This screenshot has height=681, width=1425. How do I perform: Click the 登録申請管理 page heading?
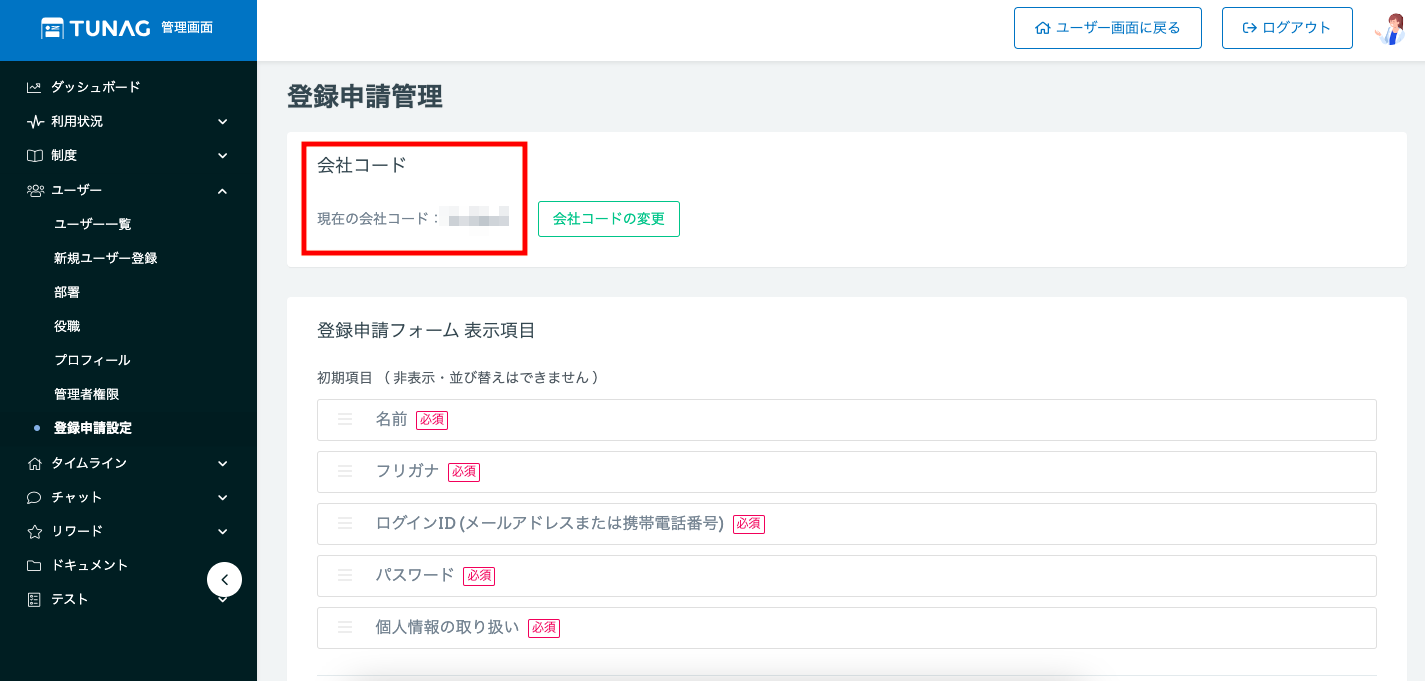coord(365,97)
